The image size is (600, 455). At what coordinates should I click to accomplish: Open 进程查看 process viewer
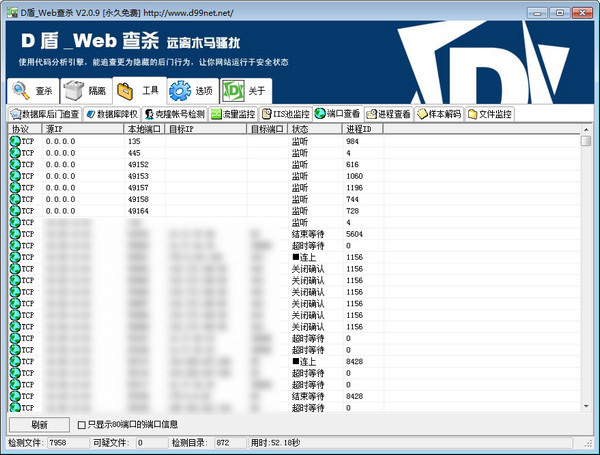point(388,114)
